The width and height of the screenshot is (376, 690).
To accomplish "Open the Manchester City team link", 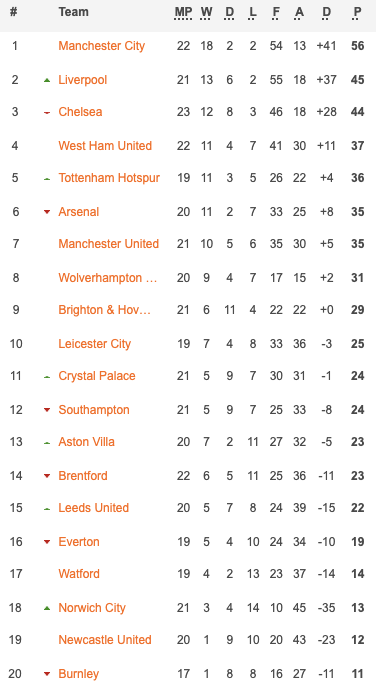I will pyautogui.click(x=102, y=46).
